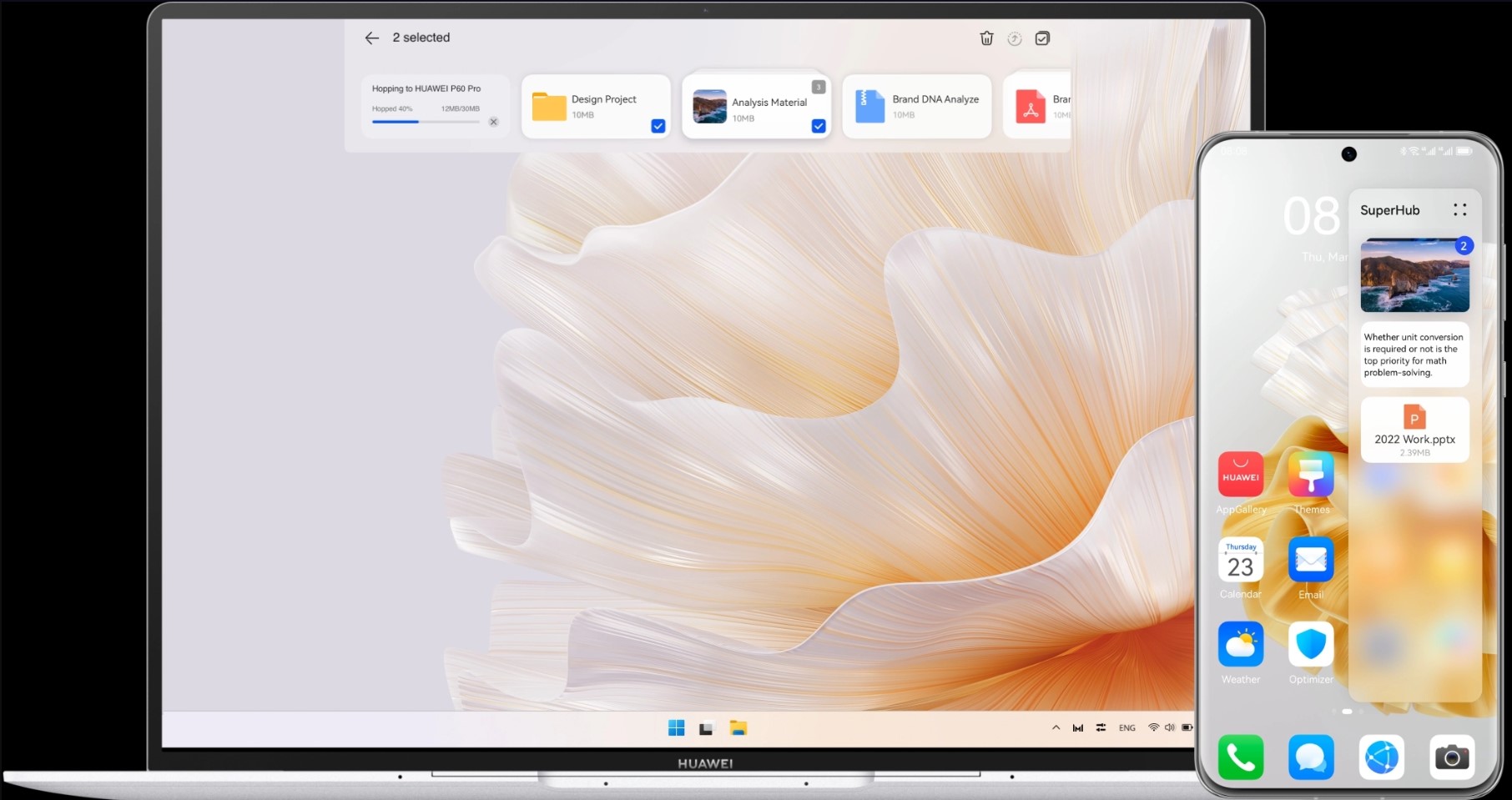This screenshot has height=800, width=1512.
Task: Open the Analysis Material image thumbnail
Action: click(709, 107)
